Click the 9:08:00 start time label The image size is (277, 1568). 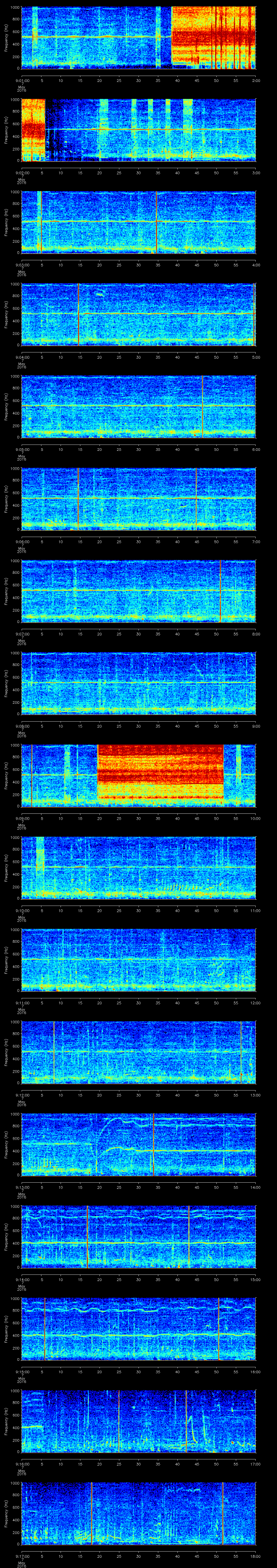(22, 726)
